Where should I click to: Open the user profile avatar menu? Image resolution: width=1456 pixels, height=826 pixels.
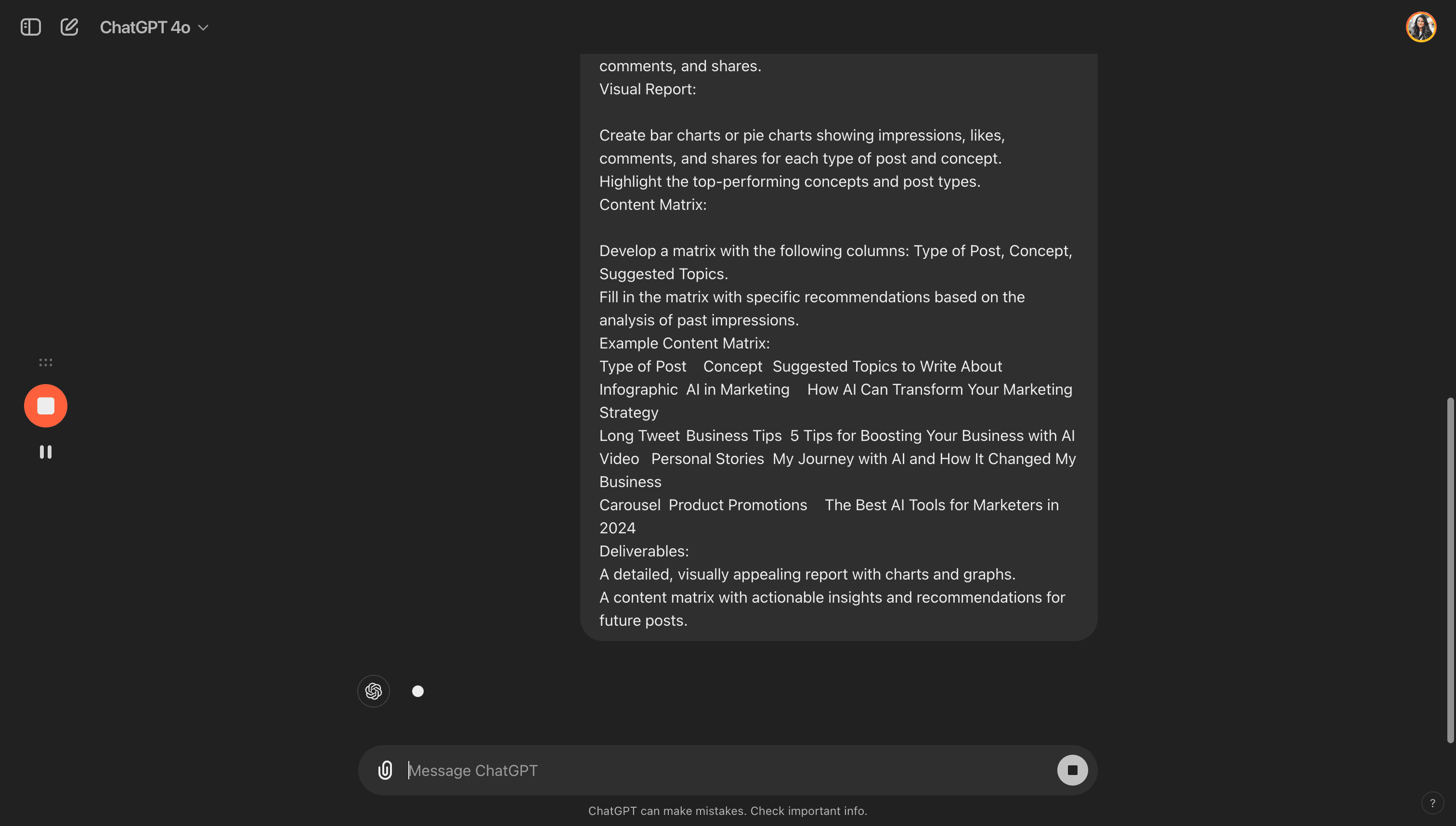point(1421,27)
